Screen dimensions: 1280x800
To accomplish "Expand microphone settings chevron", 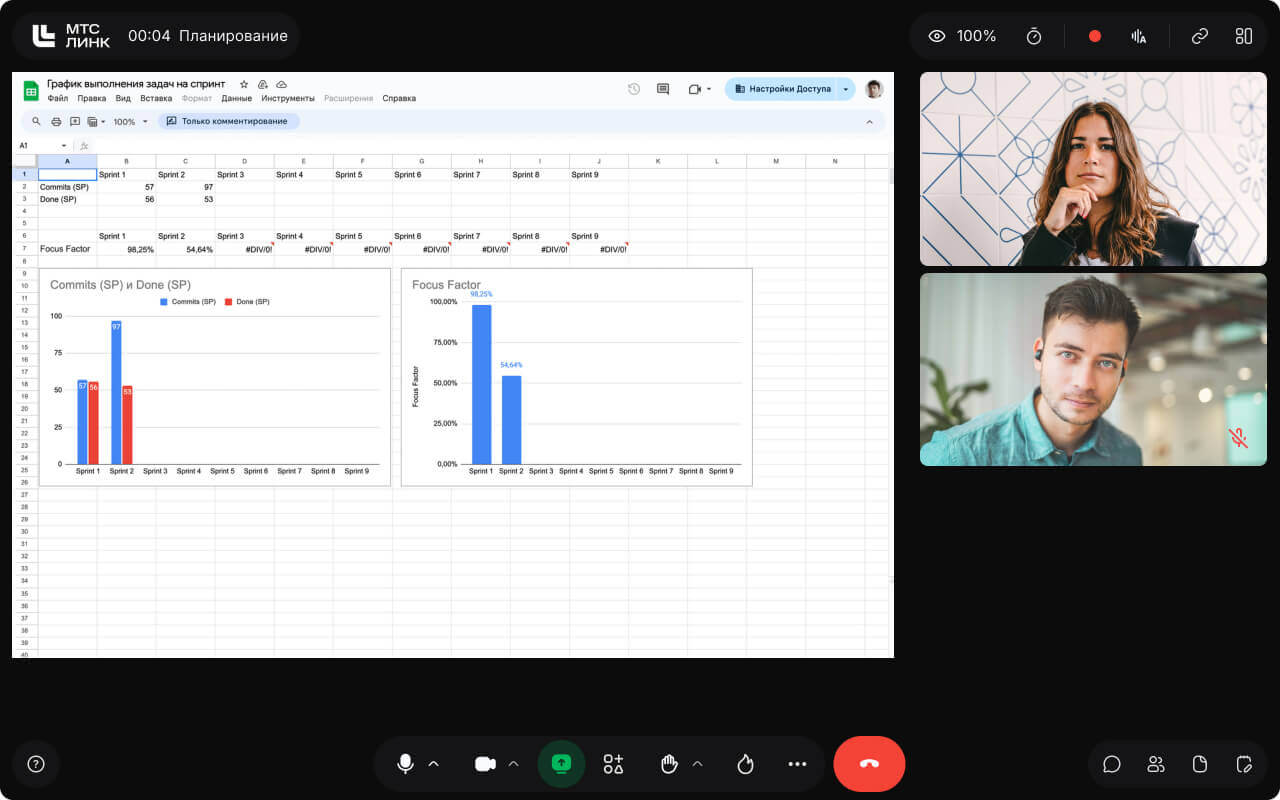I will [x=434, y=764].
